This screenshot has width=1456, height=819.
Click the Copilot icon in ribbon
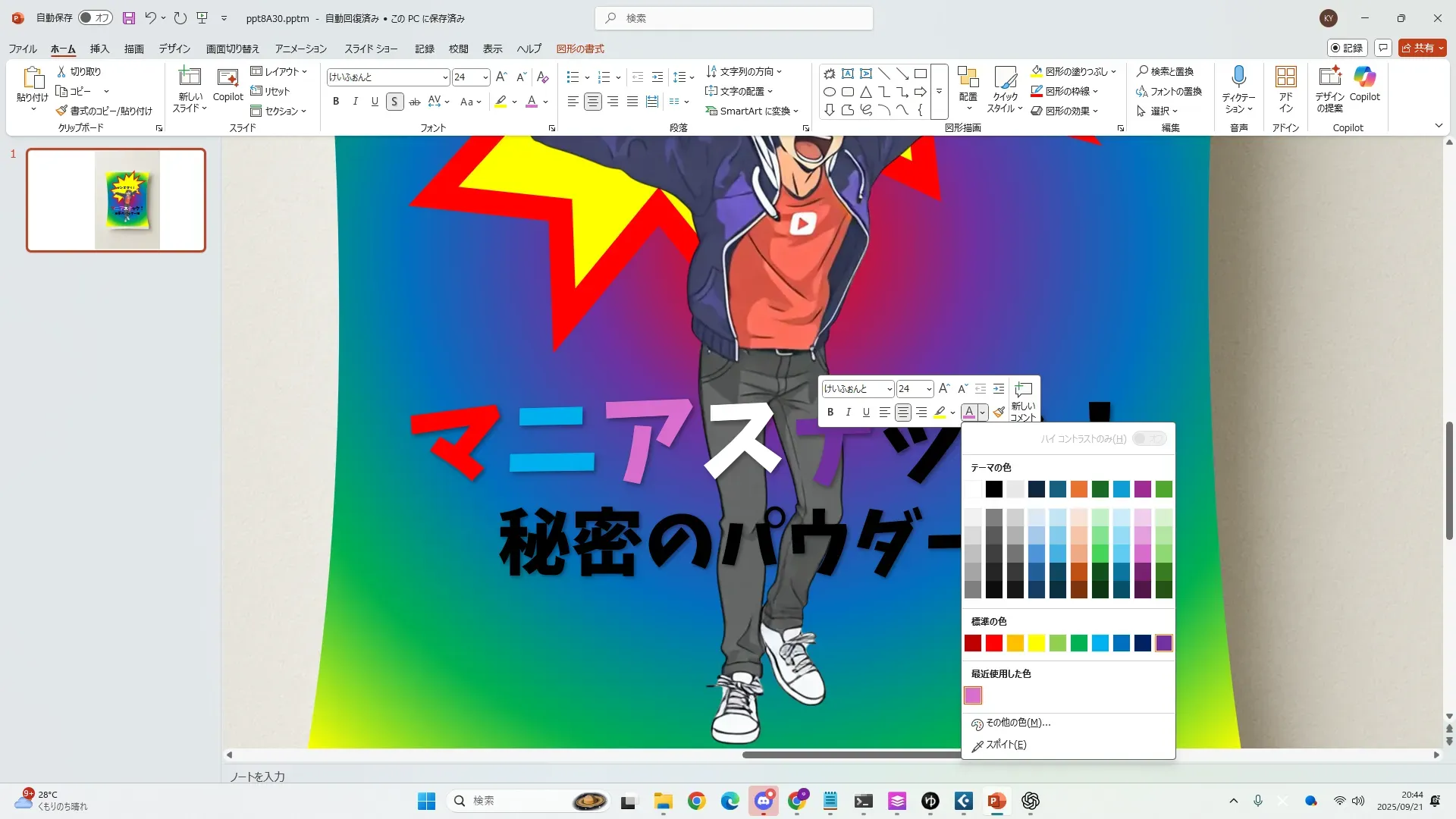pyautogui.click(x=1364, y=77)
